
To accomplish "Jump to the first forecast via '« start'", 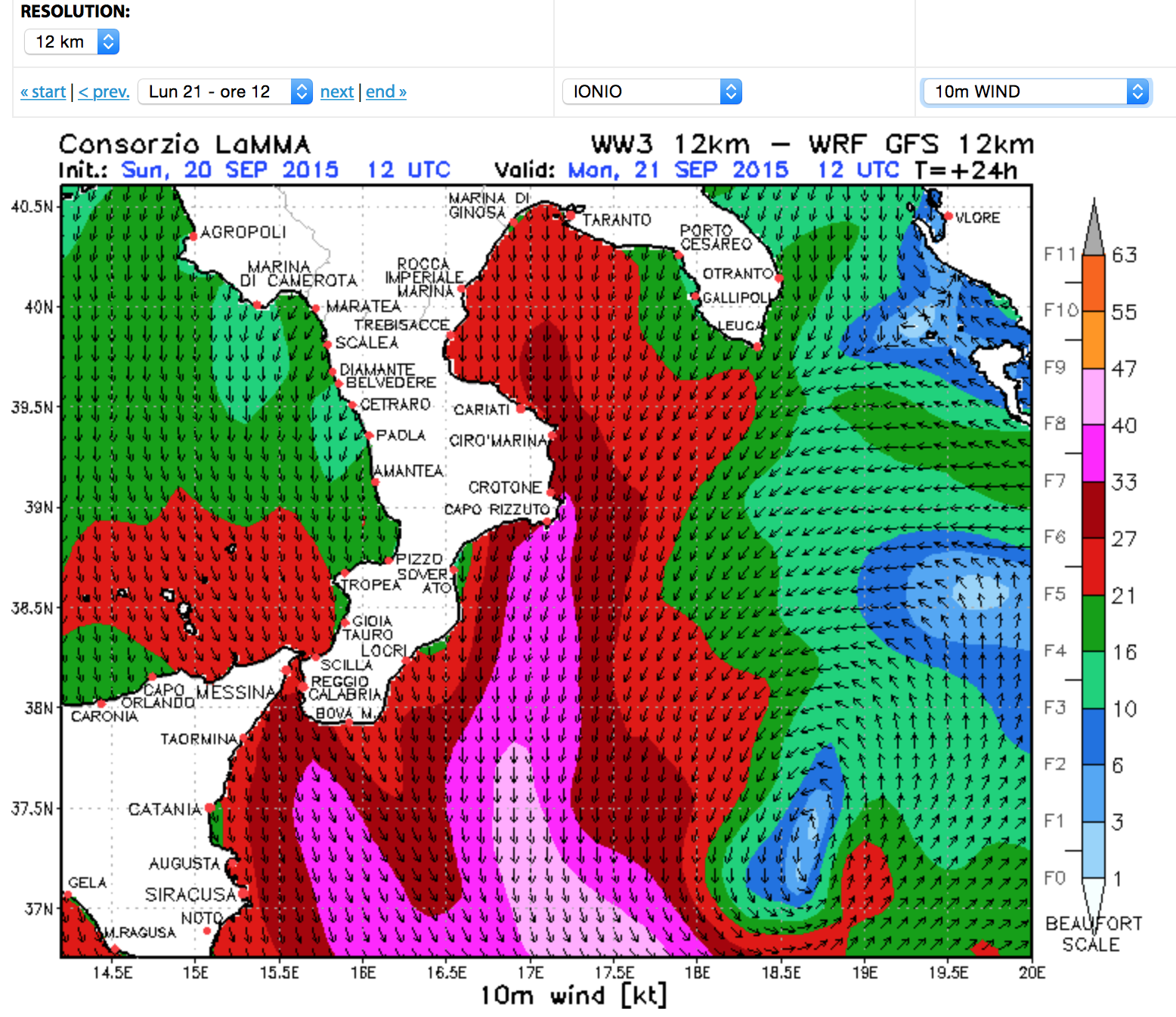I will [x=43, y=91].
